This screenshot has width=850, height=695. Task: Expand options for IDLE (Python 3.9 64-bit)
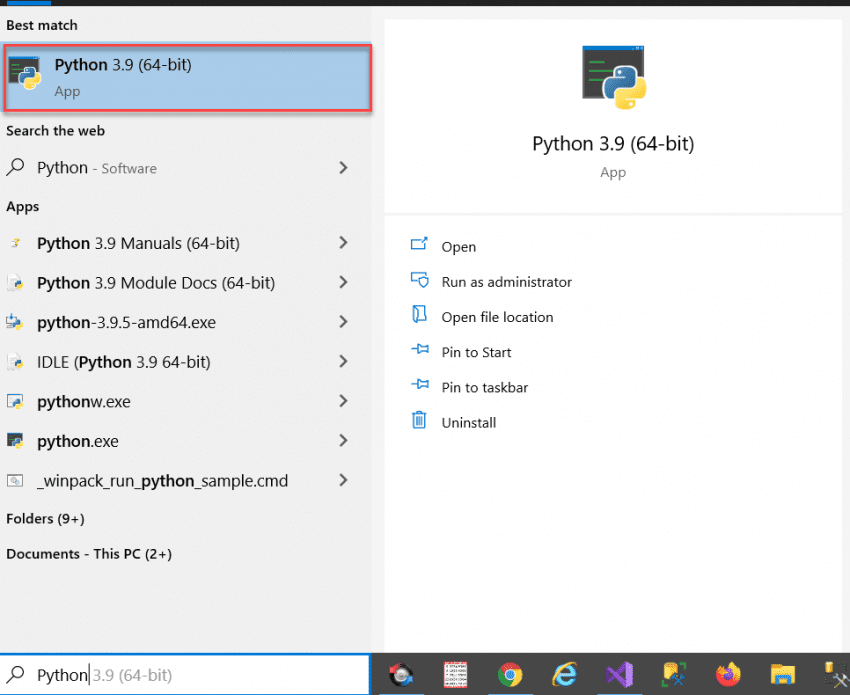click(343, 362)
